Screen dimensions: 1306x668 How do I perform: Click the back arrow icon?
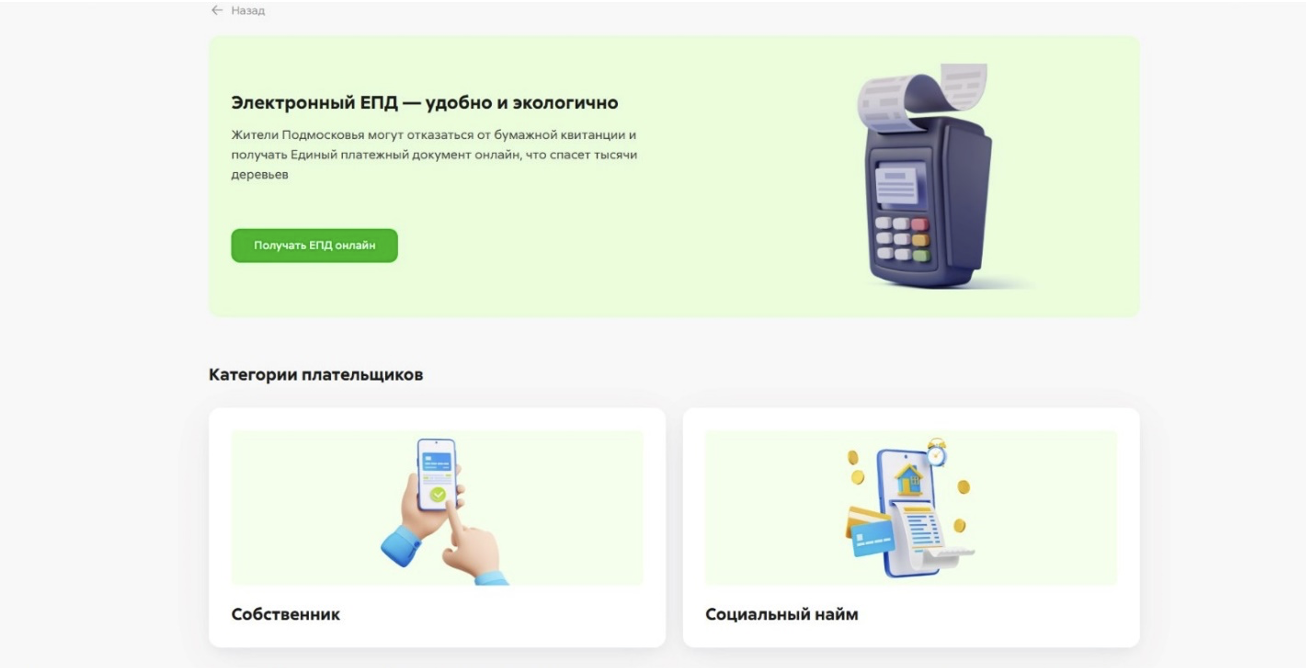click(217, 10)
